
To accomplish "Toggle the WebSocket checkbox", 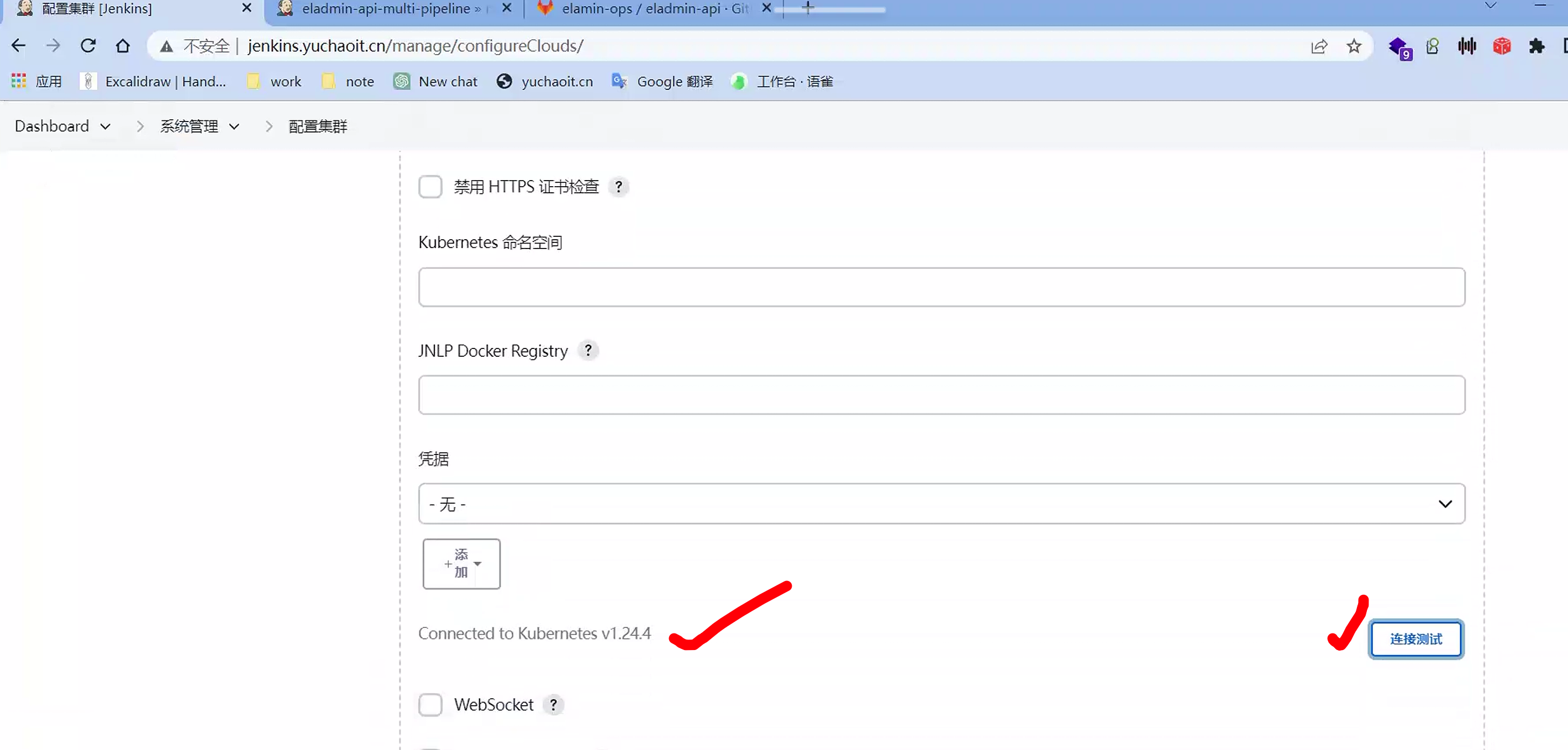I will [430, 704].
